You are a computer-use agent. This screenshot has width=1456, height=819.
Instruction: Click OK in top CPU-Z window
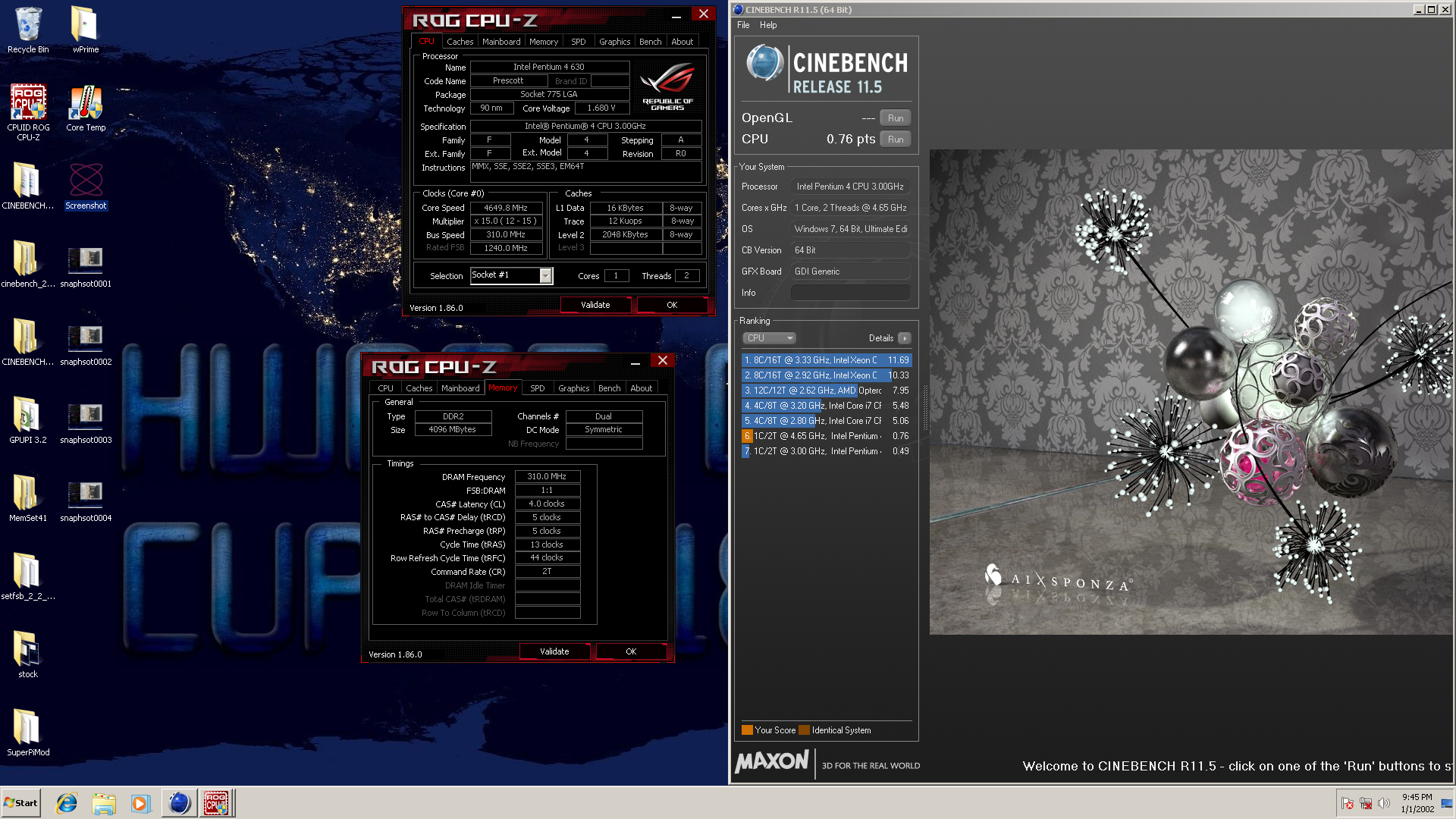click(672, 305)
